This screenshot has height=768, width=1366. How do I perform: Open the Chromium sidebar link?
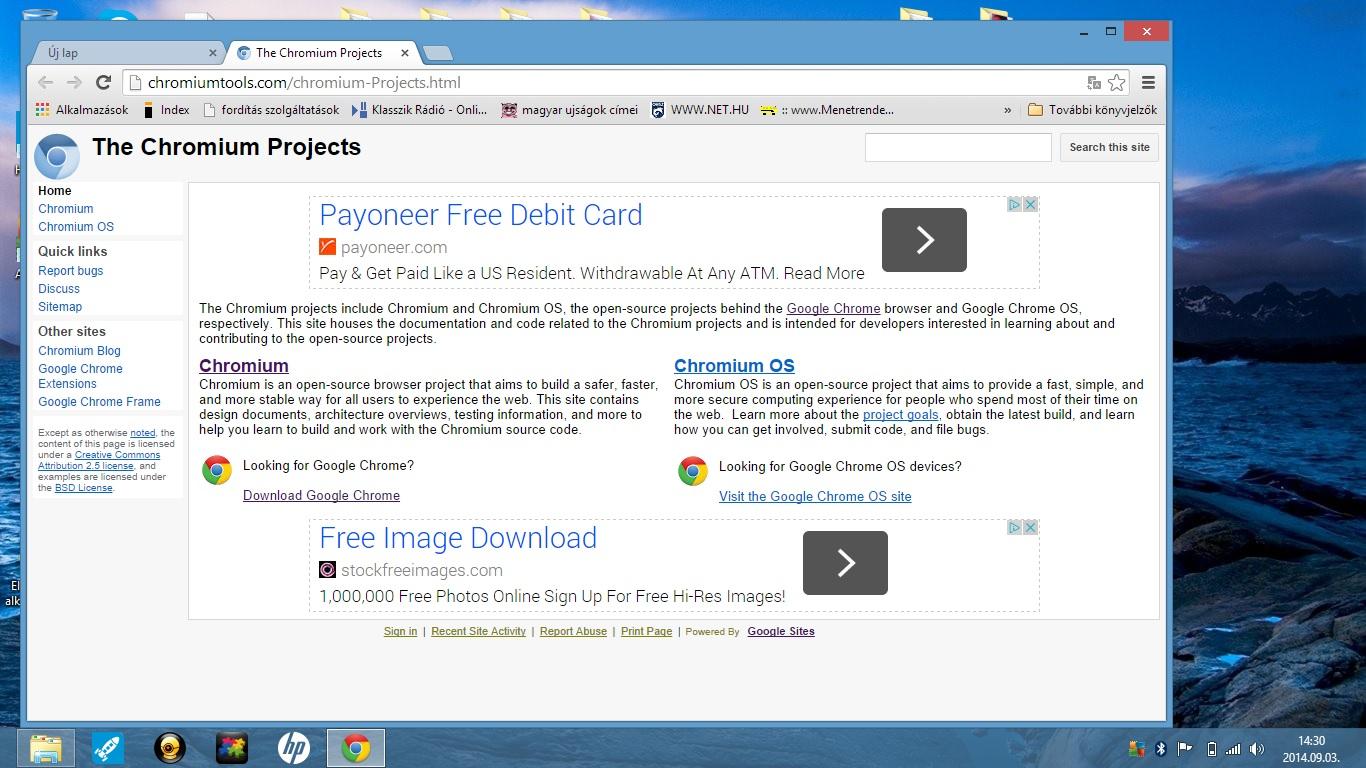[66, 209]
